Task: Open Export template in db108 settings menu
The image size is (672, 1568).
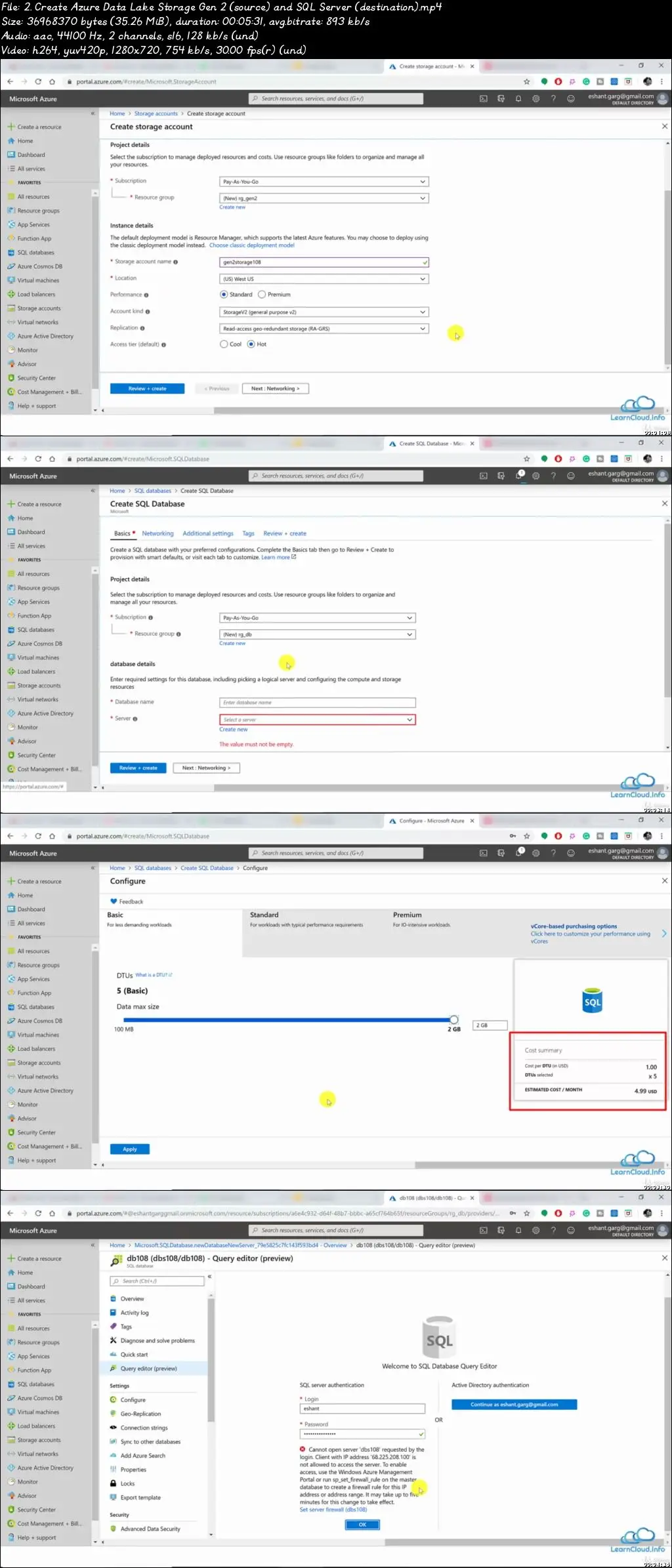Action: click(x=140, y=1497)
